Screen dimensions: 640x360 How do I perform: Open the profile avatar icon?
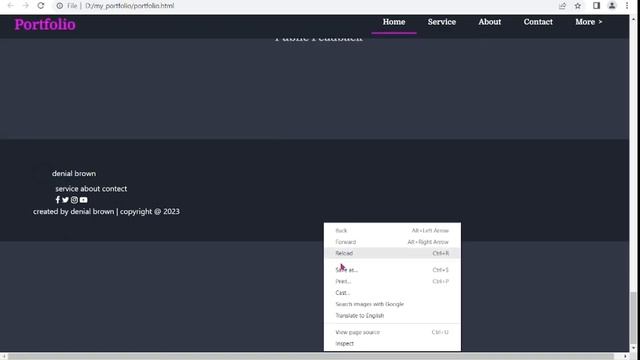click(x=612, y=6)
